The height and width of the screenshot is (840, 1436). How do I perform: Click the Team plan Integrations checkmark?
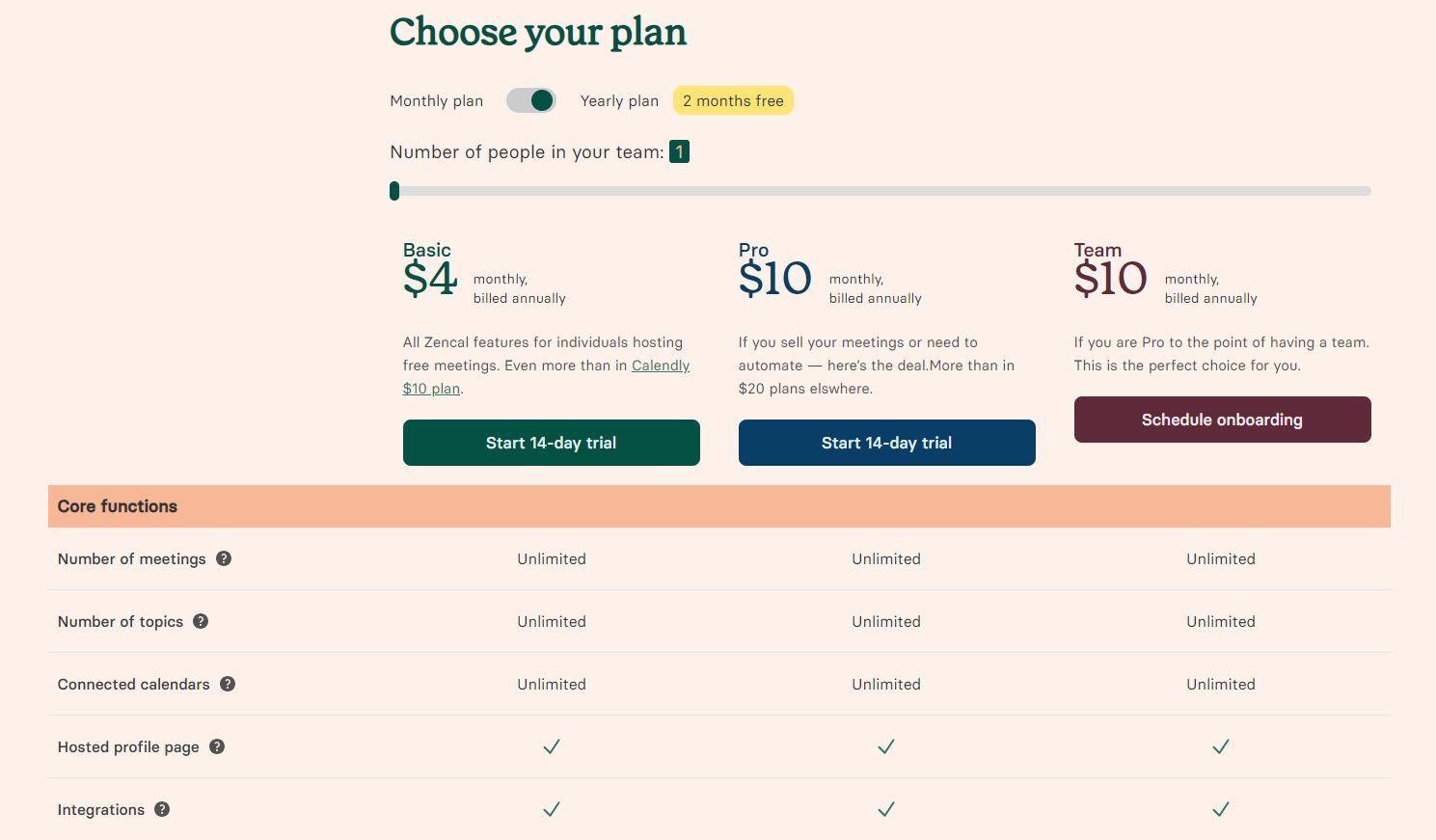tap(1220, 809)
